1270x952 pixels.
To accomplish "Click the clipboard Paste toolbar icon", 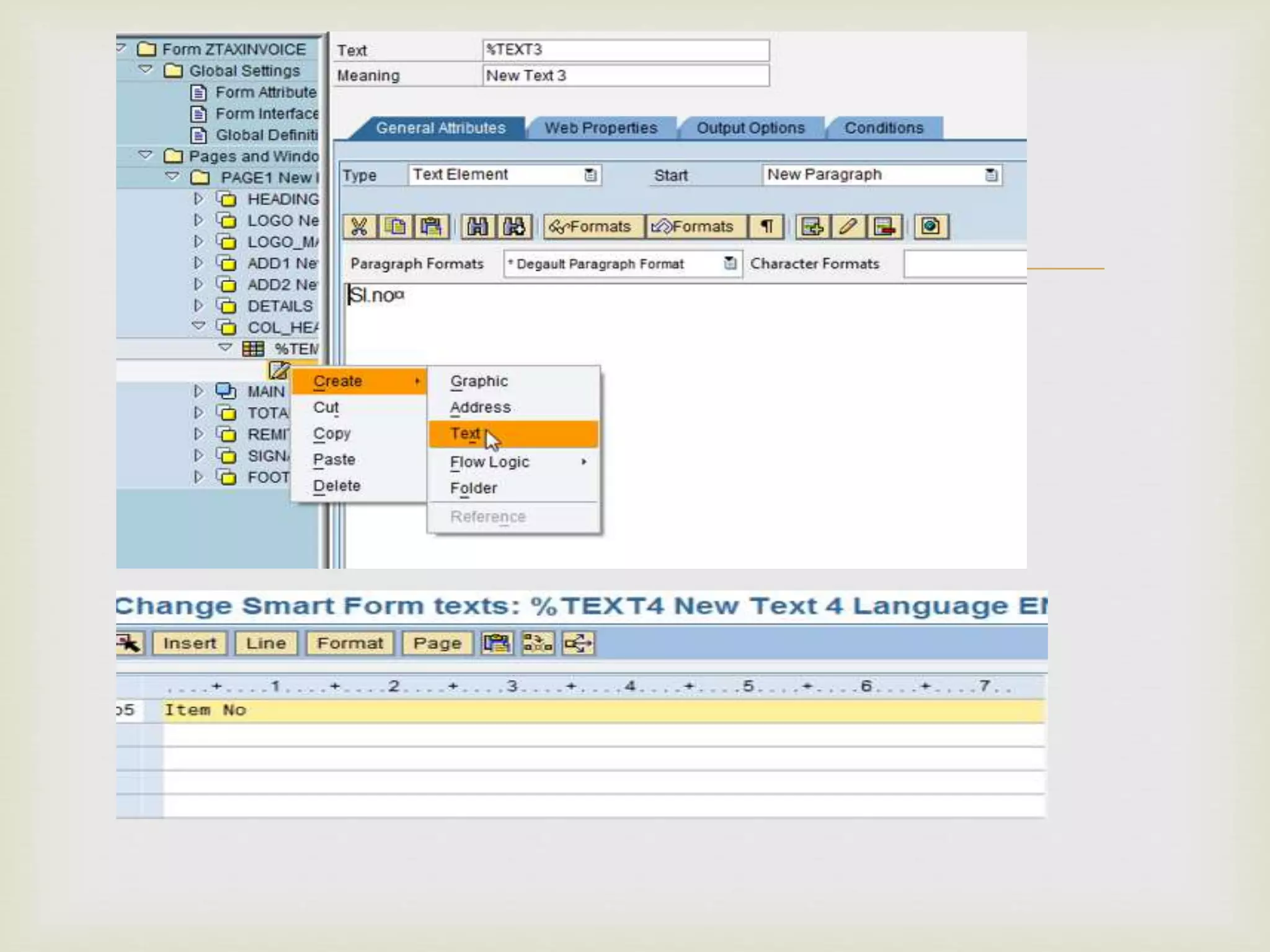I will point(431,227).
